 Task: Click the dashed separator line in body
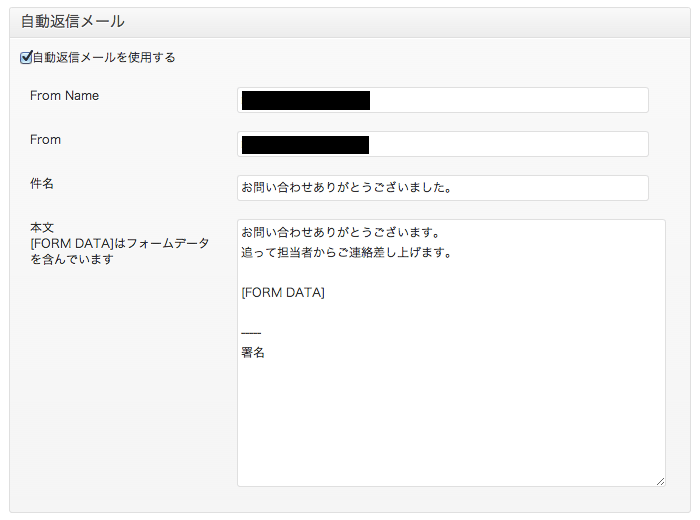click(251, 333)
